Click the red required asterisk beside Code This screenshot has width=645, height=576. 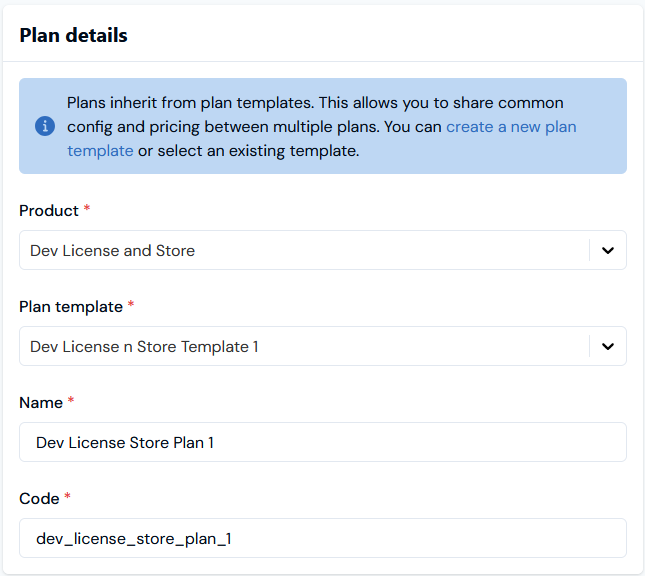point(67,496)
